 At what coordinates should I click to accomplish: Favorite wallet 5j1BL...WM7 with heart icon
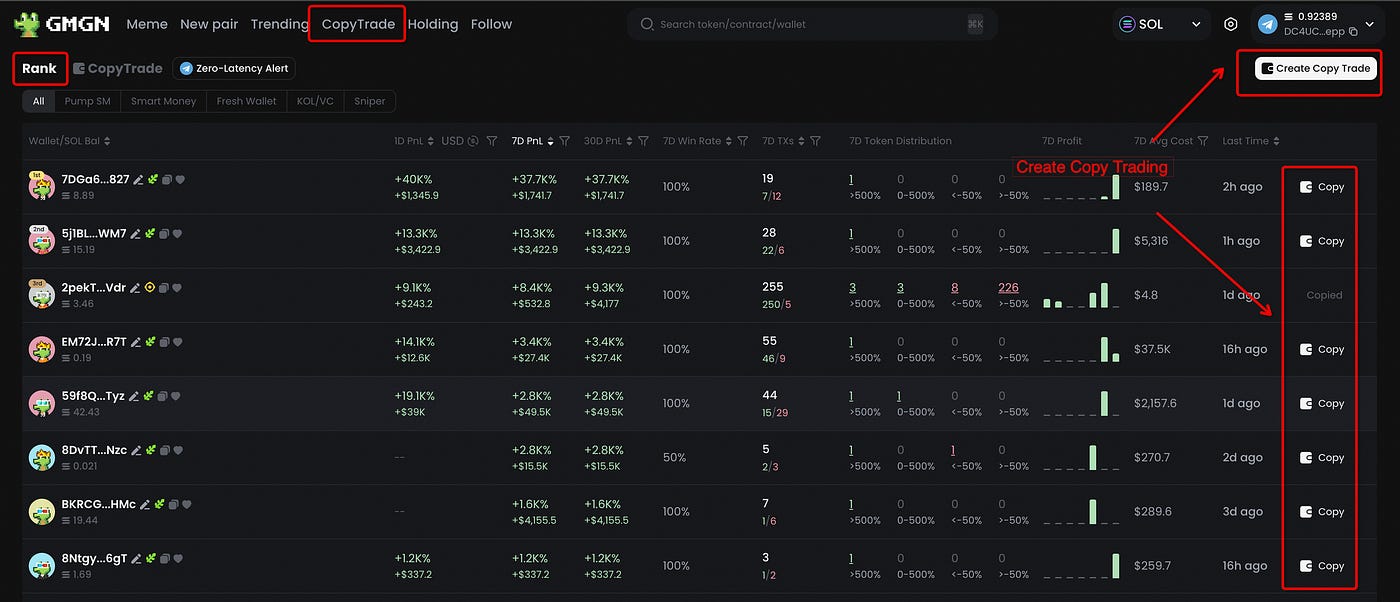(177, 234)
